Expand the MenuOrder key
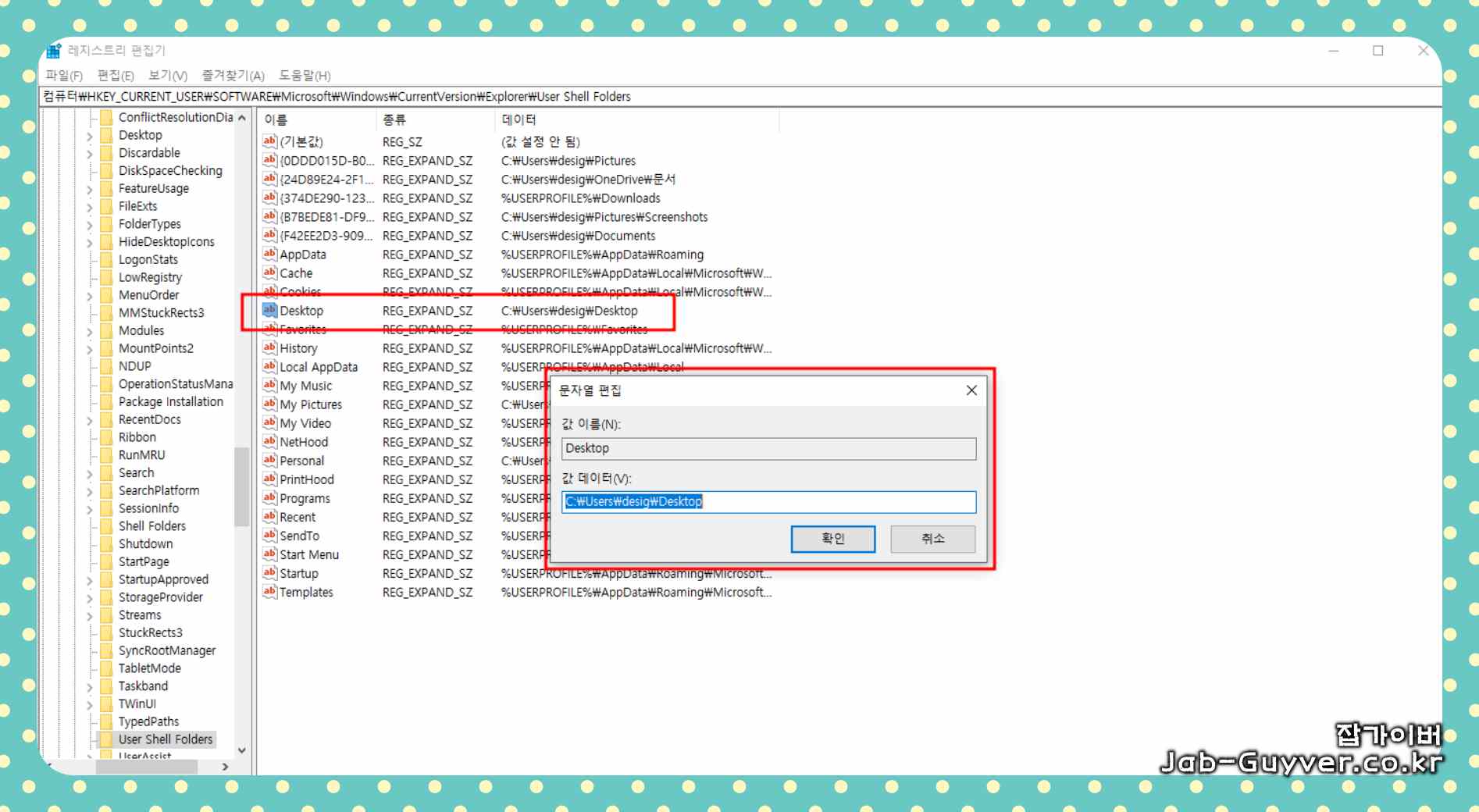 pos(89,296)
